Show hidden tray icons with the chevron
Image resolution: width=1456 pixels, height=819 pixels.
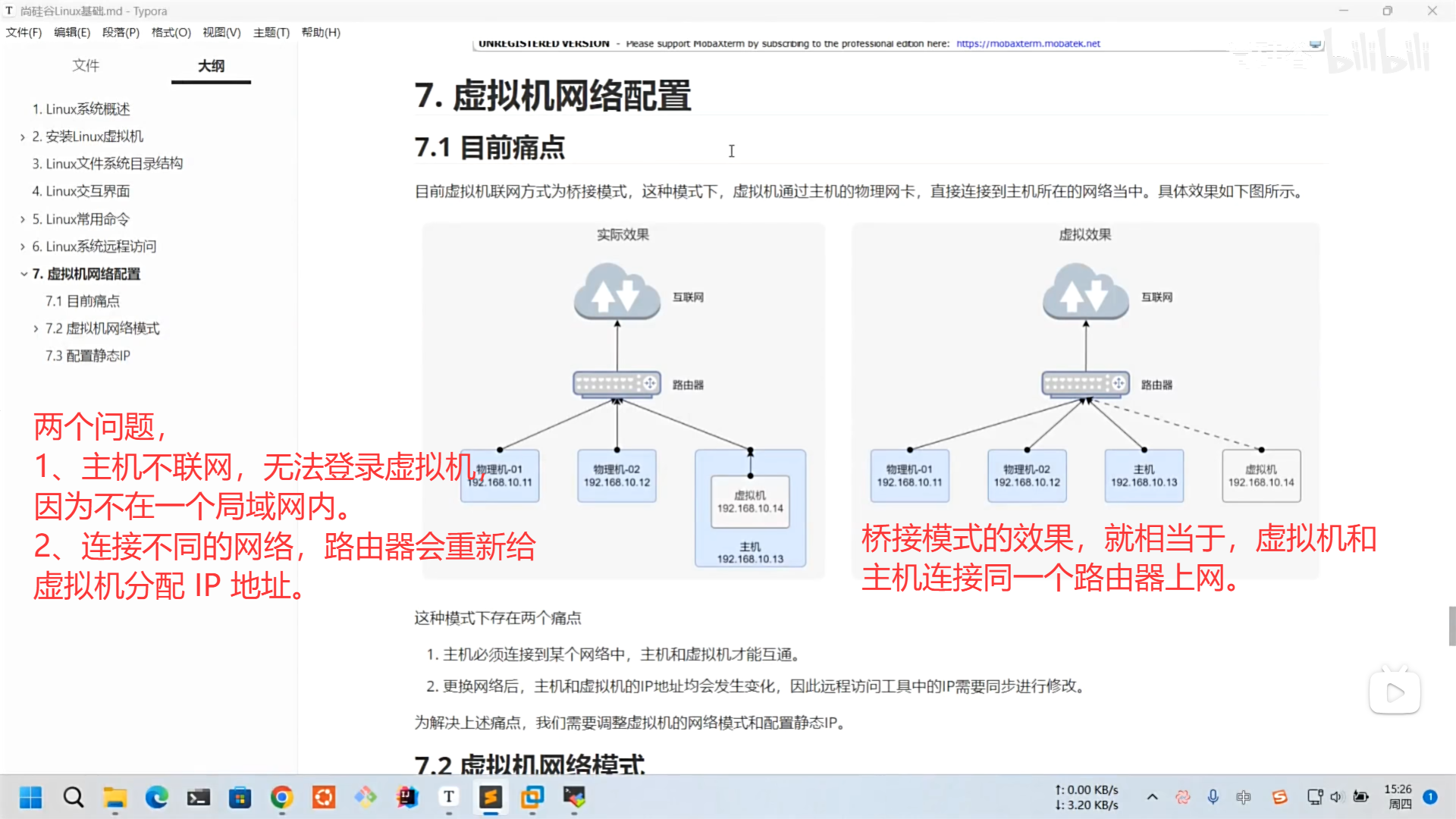pos(1152,797)
